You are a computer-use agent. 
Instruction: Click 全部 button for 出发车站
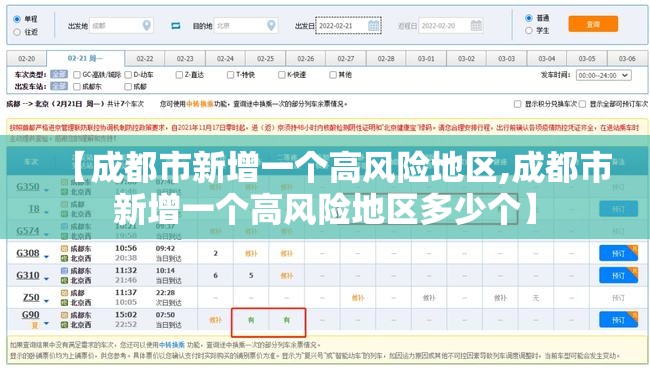[x=59, y=86]
